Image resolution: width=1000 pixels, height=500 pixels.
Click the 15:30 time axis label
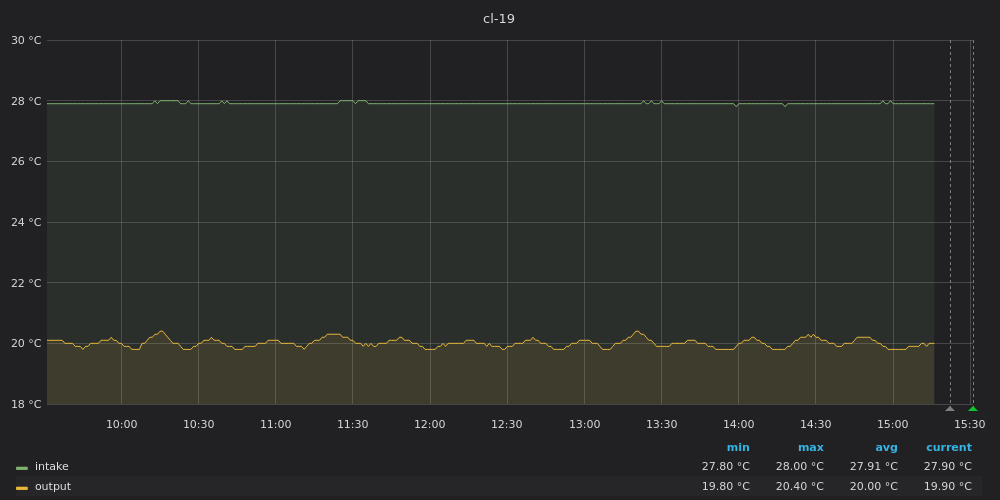(969, 425)
